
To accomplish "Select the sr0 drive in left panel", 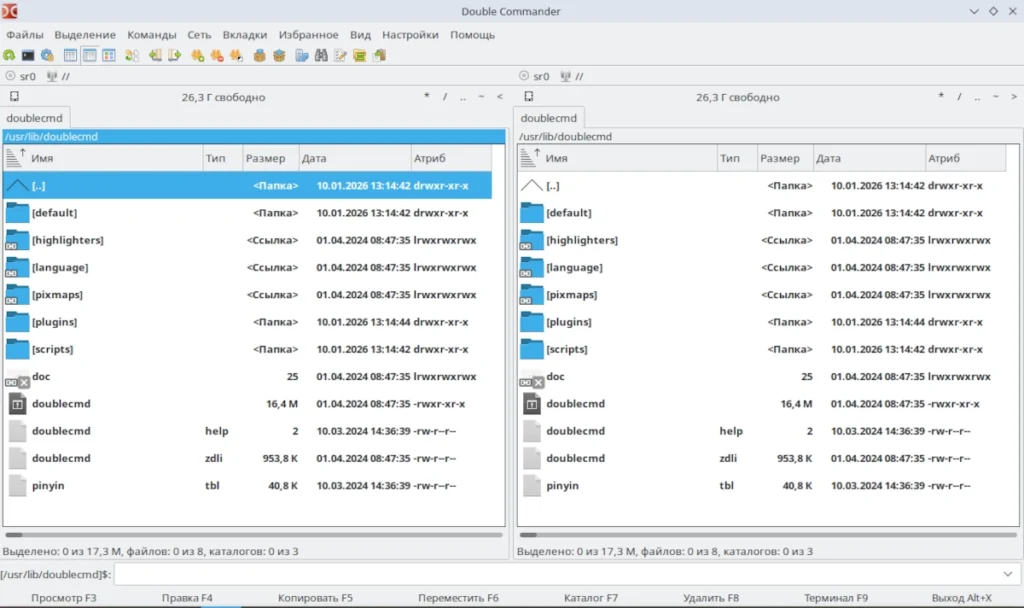I will point(20,76).
